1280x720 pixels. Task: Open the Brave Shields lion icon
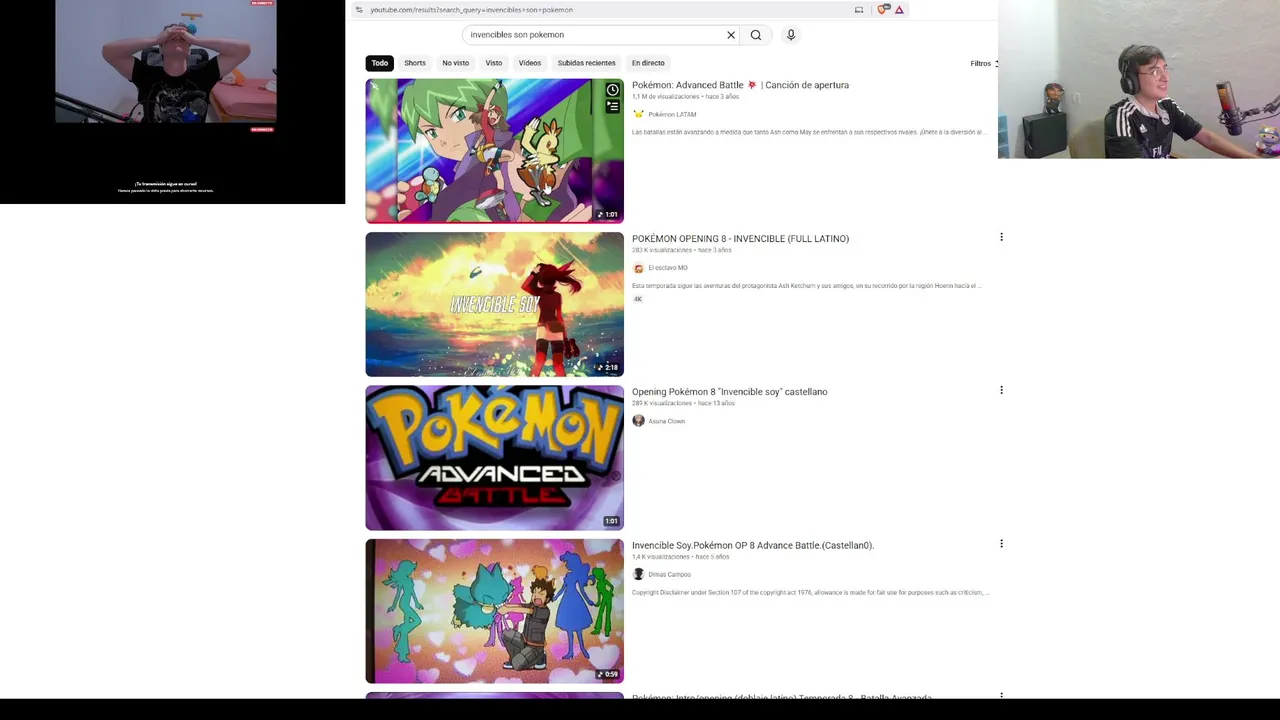click(x=882, y=10)
